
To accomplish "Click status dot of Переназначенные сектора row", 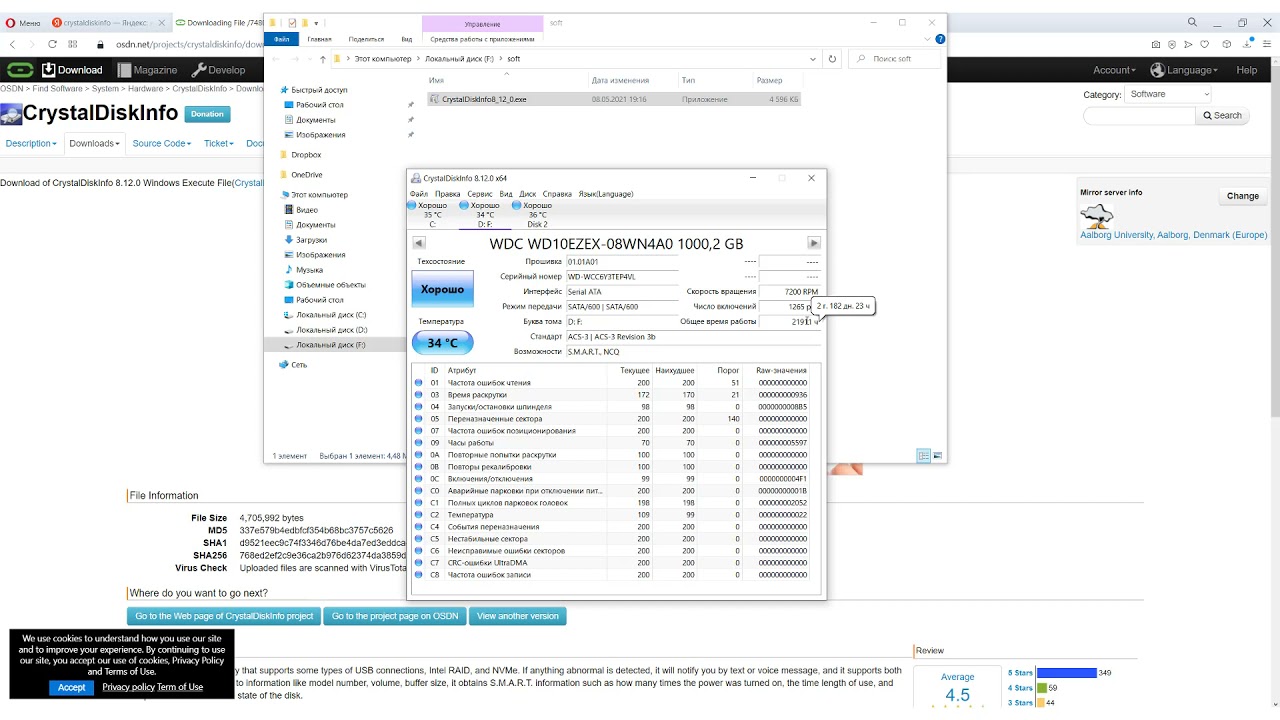I will 419,419.
